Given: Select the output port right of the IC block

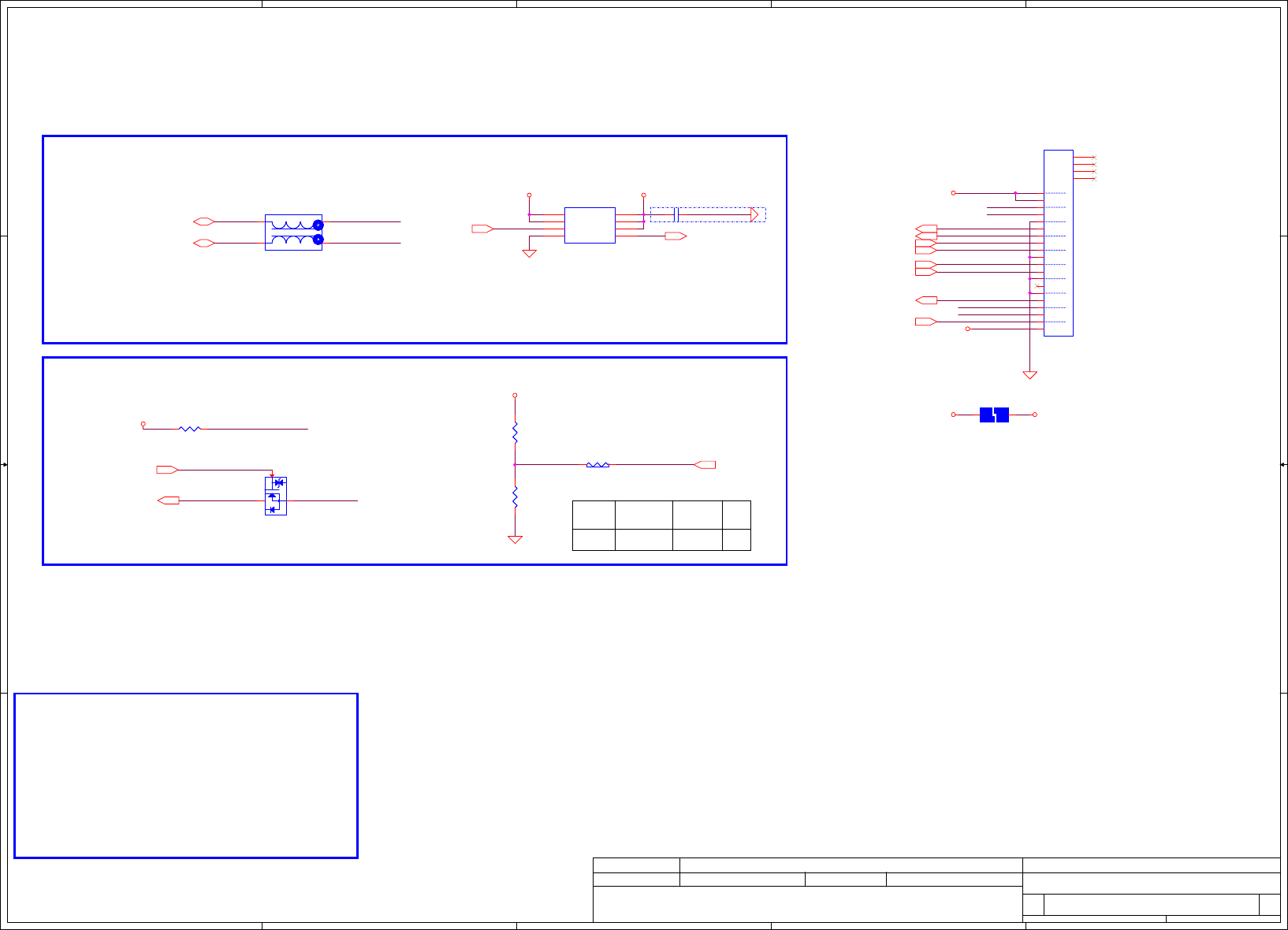Looking at the screenshot, I should 676,236.
